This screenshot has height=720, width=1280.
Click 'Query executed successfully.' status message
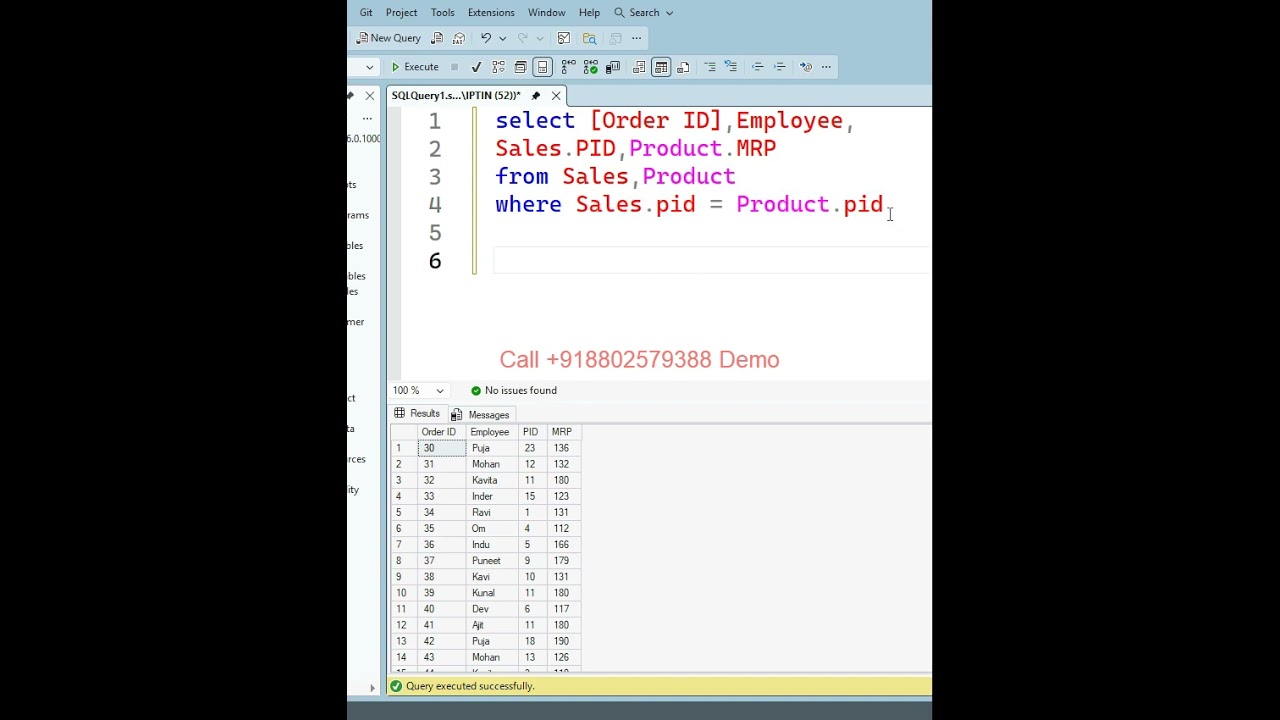(470, 687)
